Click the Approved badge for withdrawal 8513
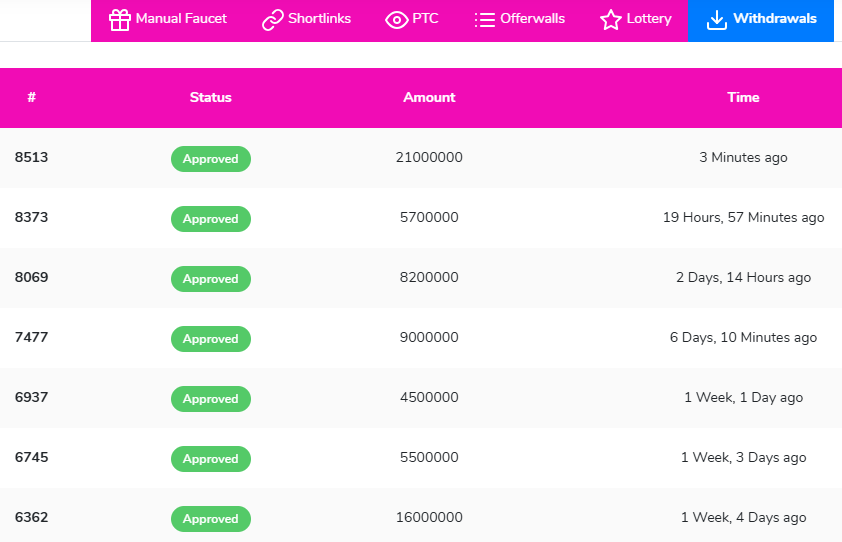The width and height of the screenshot is (842, 542). 210,159
